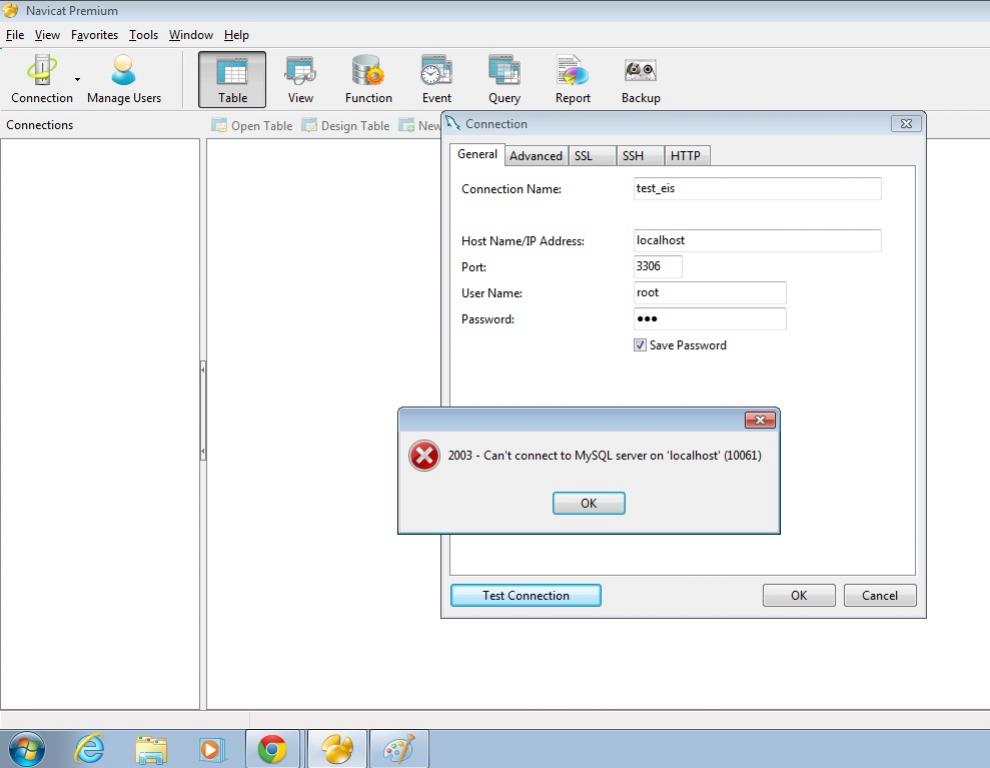The height and width of the screenshot is (768, 990).
Task: Click Open Table in object toolbar
Action: pyautogui.click(x=252, y=125)
